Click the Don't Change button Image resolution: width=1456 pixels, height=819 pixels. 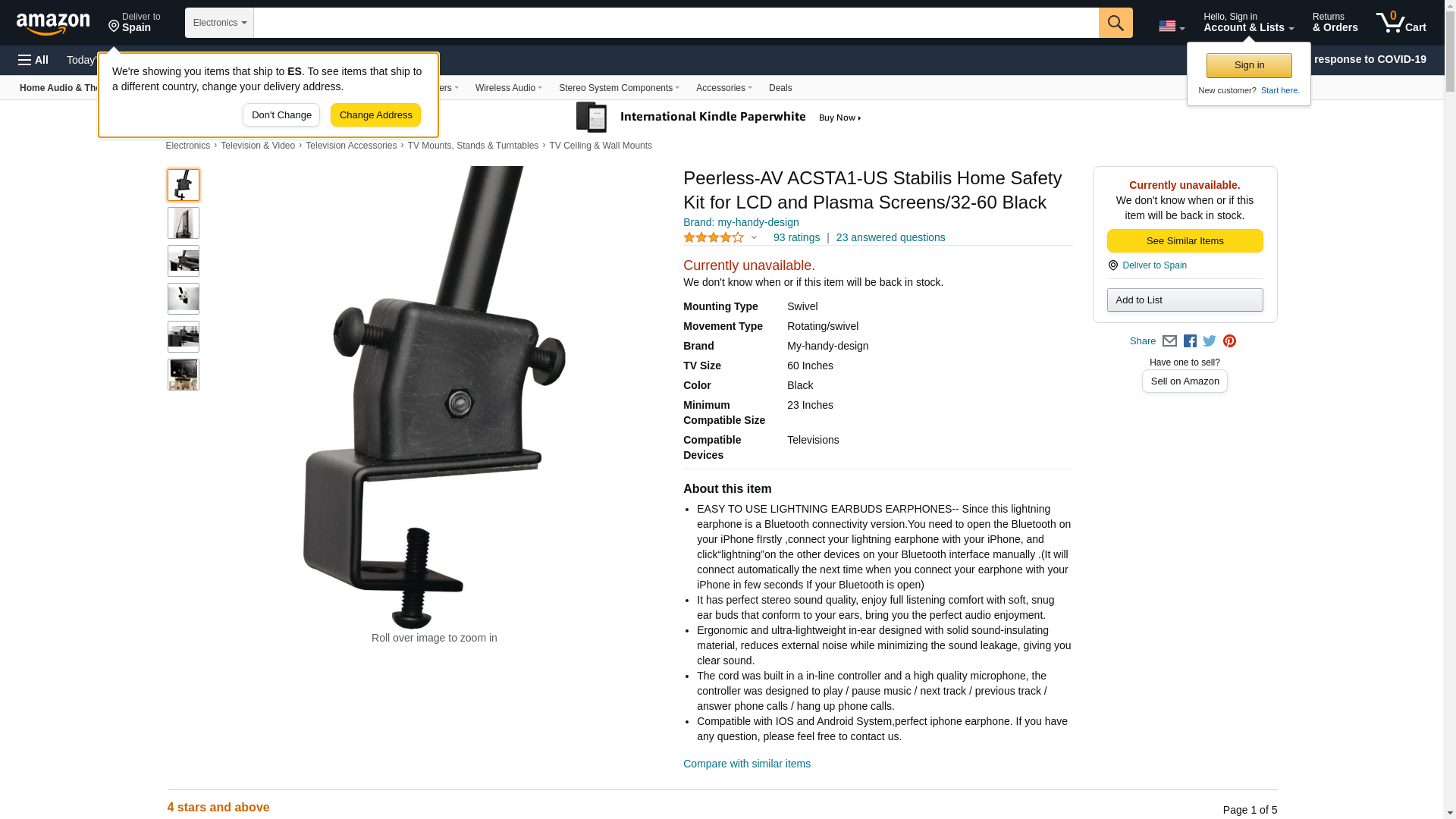click(281, 115)
